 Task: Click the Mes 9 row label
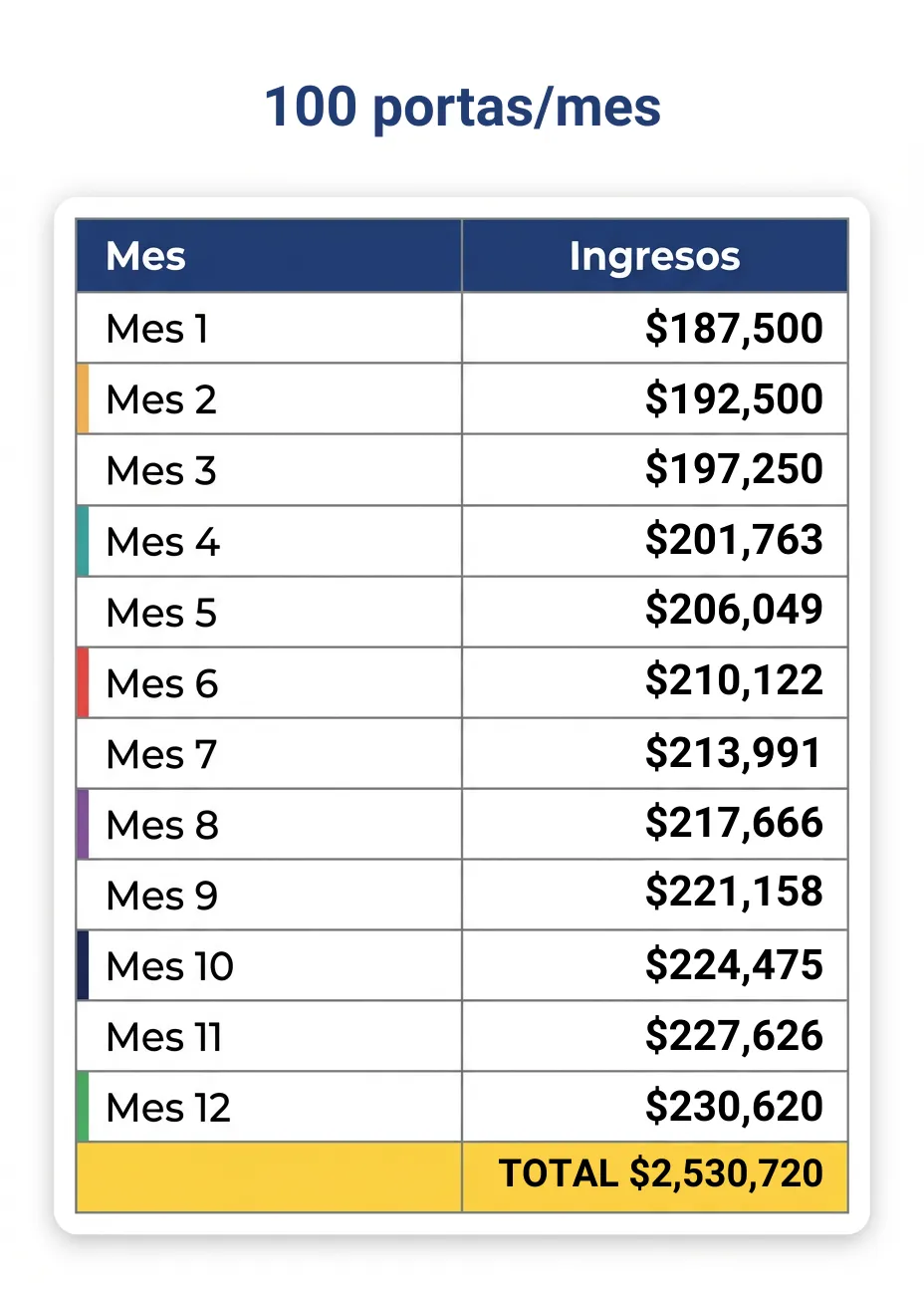click(161, 895)
